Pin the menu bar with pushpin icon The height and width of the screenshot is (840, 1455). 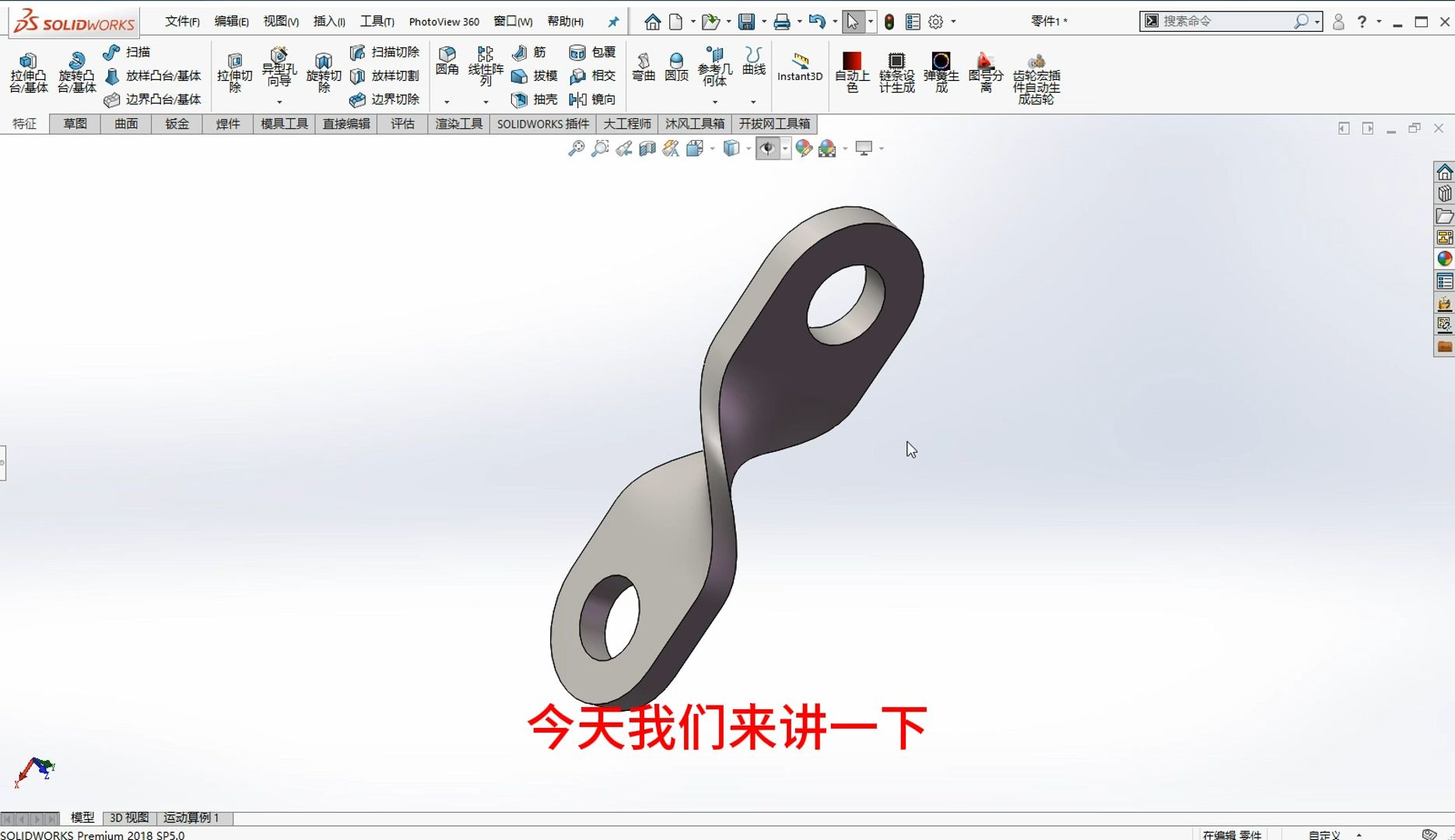[613, 22]
